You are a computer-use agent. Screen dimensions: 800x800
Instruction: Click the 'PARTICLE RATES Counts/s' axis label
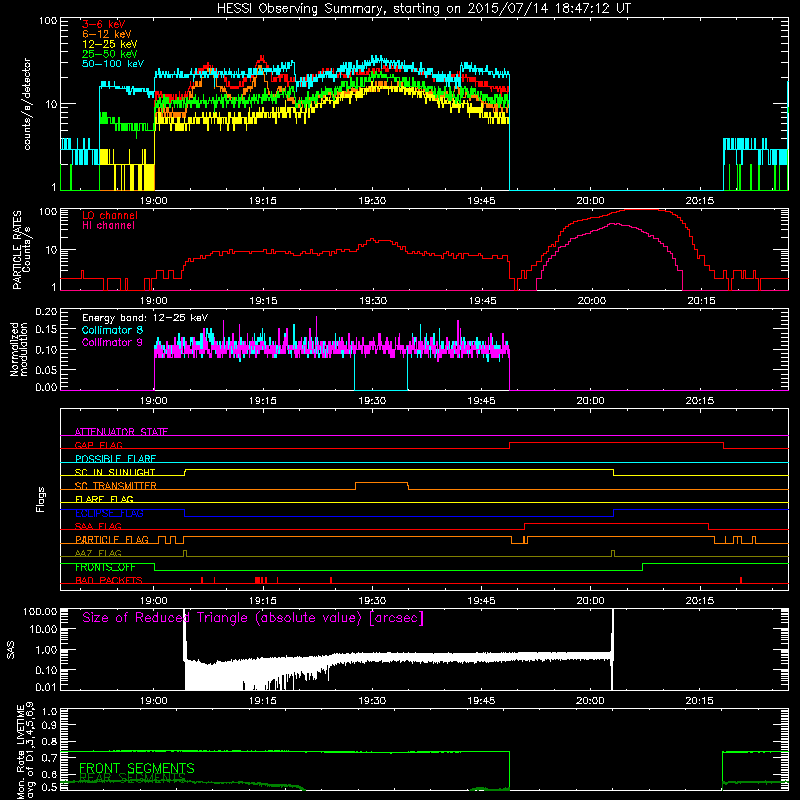pyautogui.click(x=21, y=249)
